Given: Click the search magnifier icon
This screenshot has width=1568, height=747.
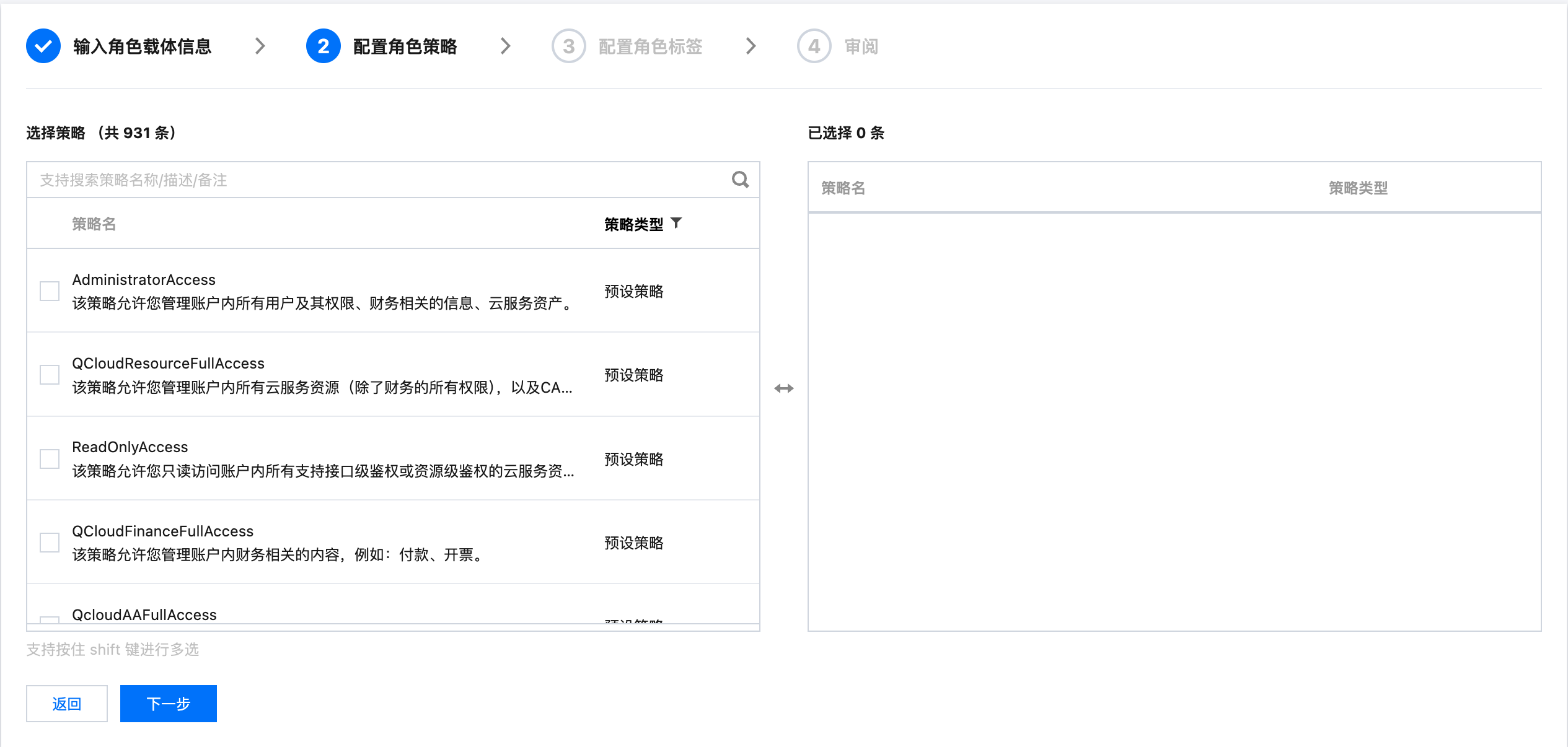Looking at the screenshot, I should (740, 180).
